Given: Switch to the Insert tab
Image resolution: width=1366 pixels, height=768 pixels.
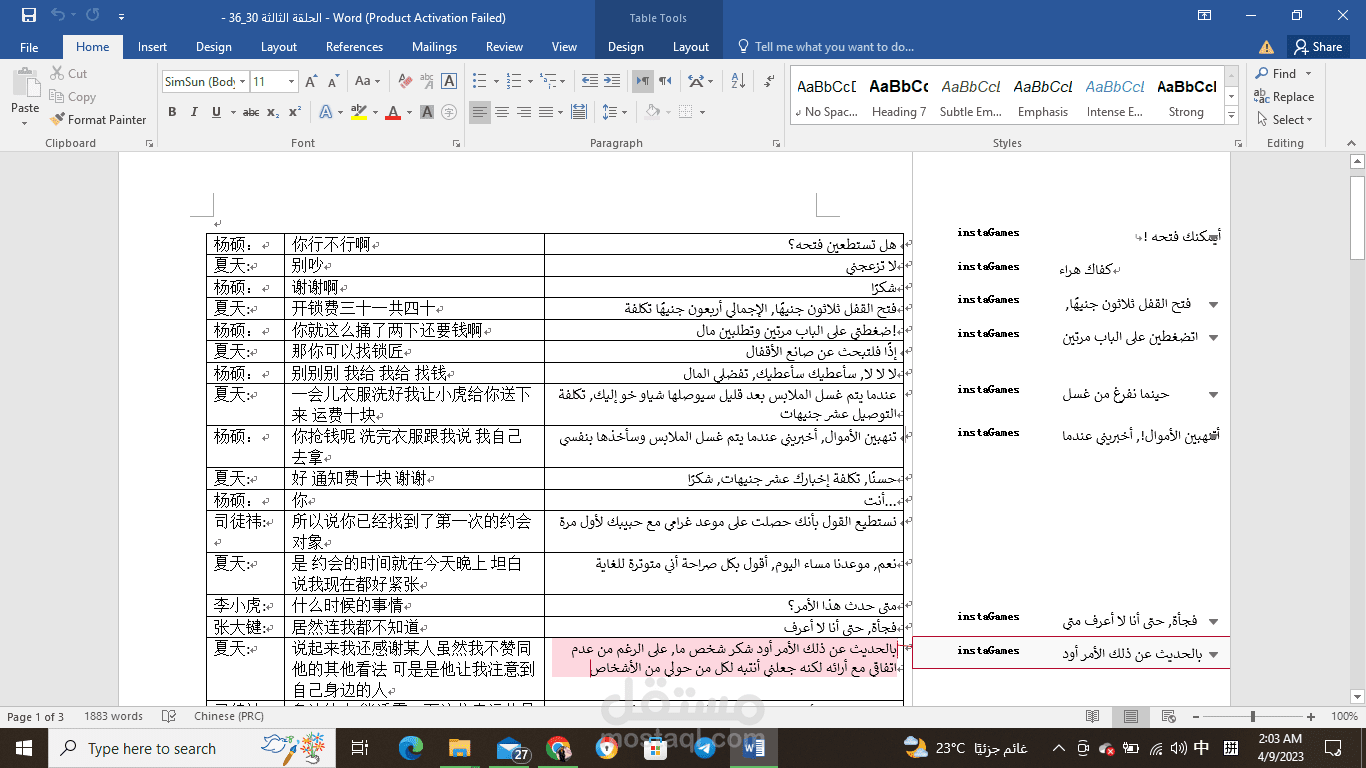Looking at the screenshot, I should point(152,47).
